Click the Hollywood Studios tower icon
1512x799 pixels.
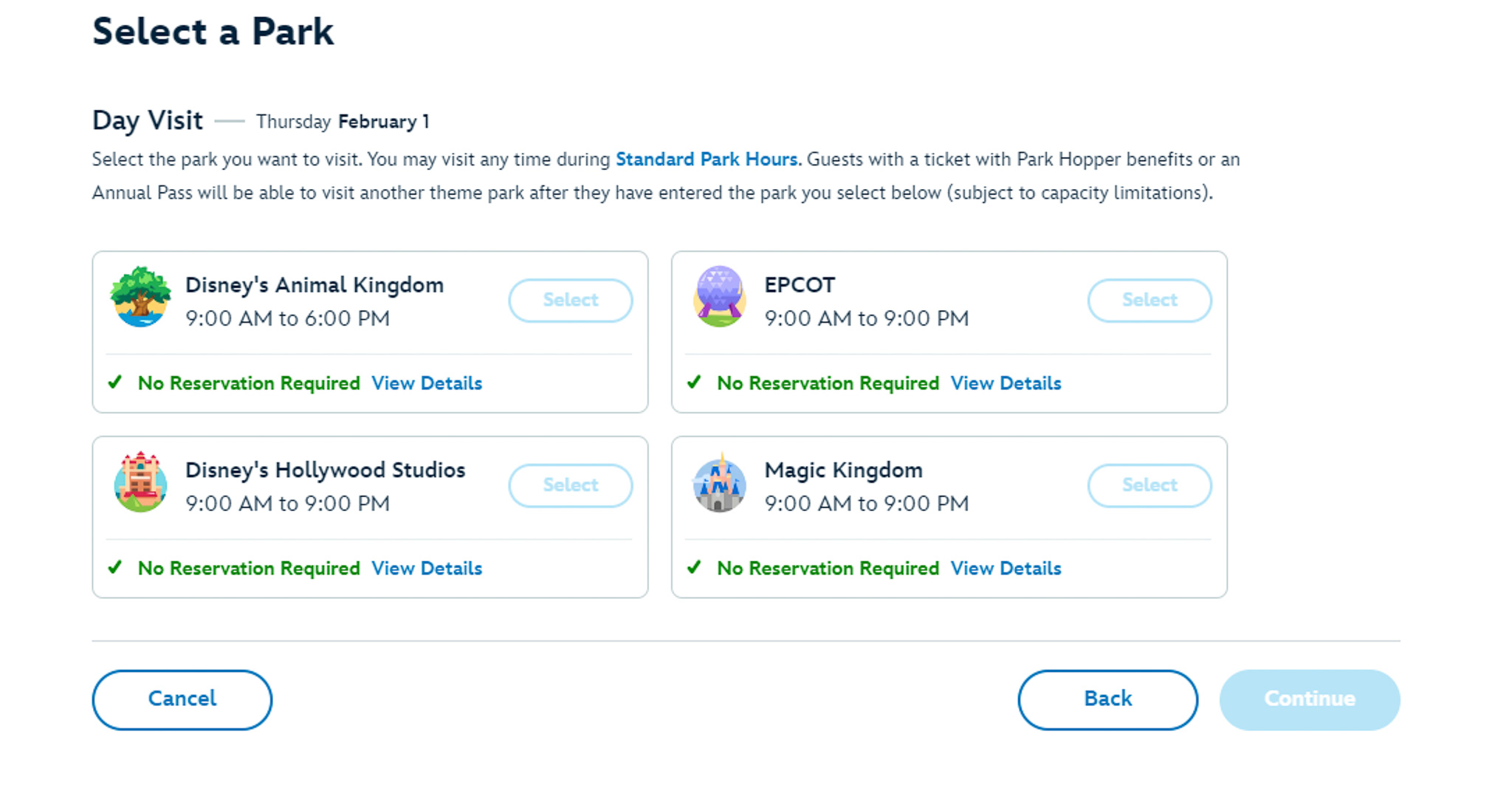pyautogui.click(x=140, y=482)
